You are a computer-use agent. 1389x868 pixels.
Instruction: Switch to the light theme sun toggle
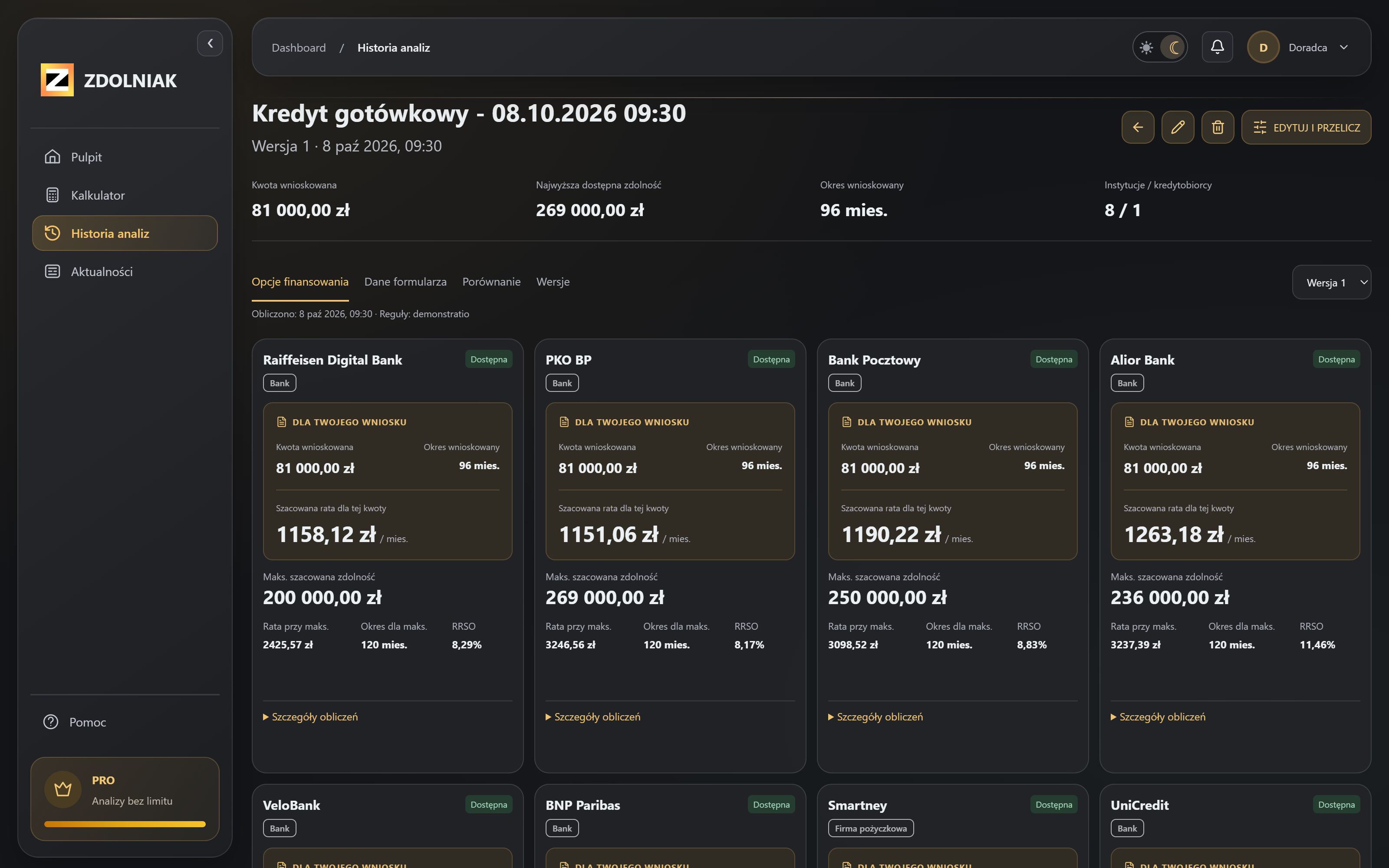tap(1146, 47)
